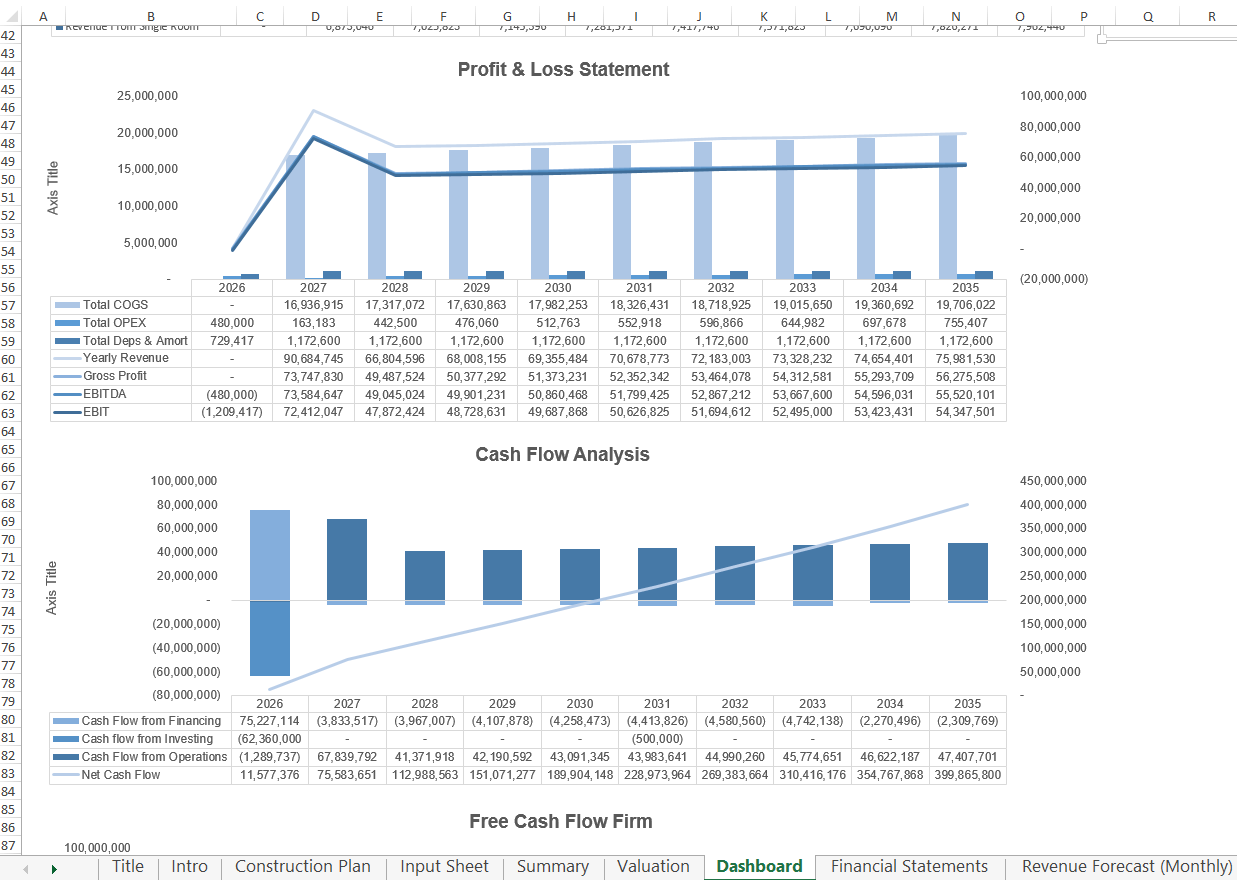Click the Yearly Revenue legend marker
Screen dimensions: 1237x880
[x=70, y=358]
